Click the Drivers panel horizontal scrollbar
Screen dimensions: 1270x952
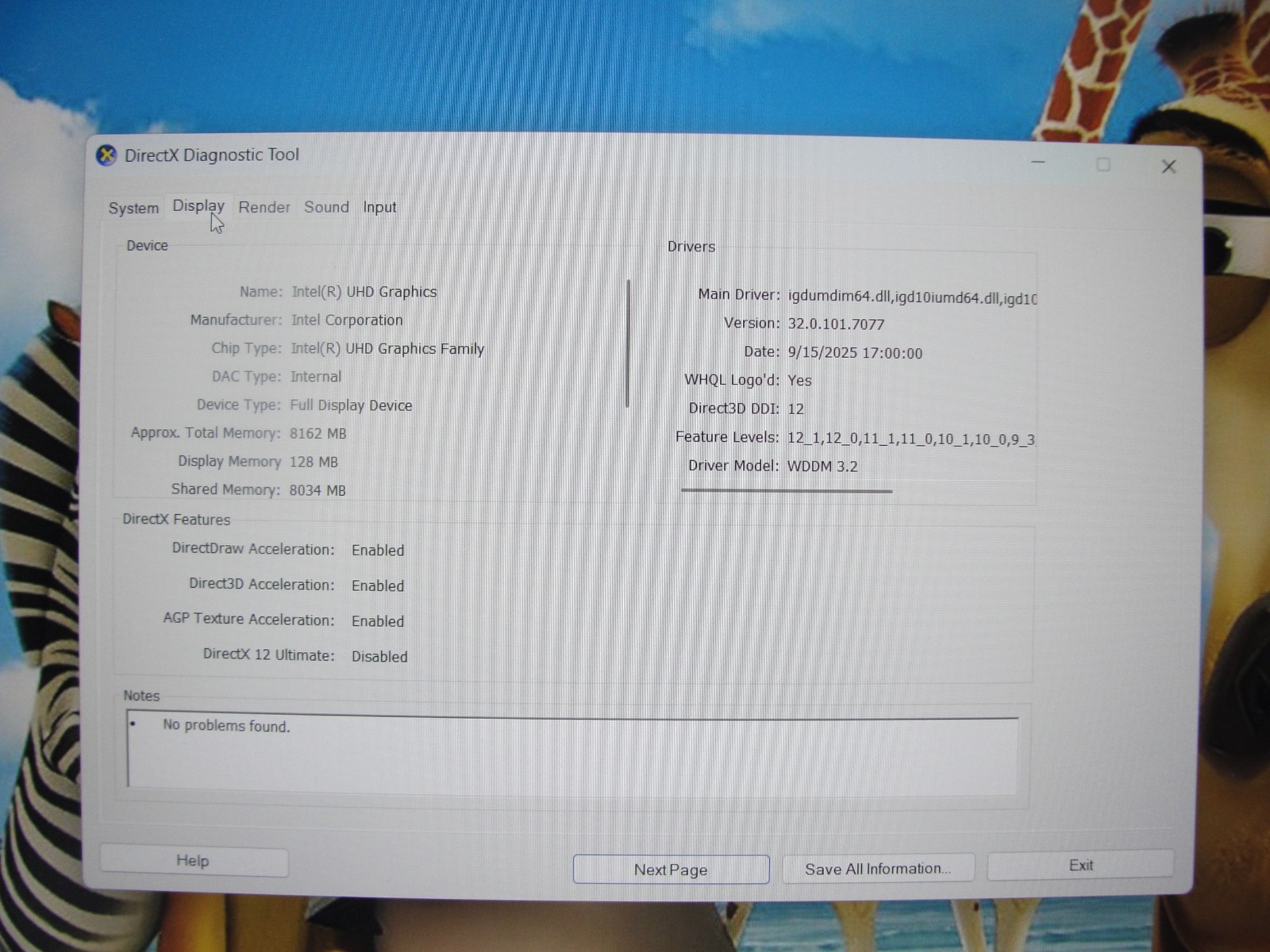click(787, 491)
